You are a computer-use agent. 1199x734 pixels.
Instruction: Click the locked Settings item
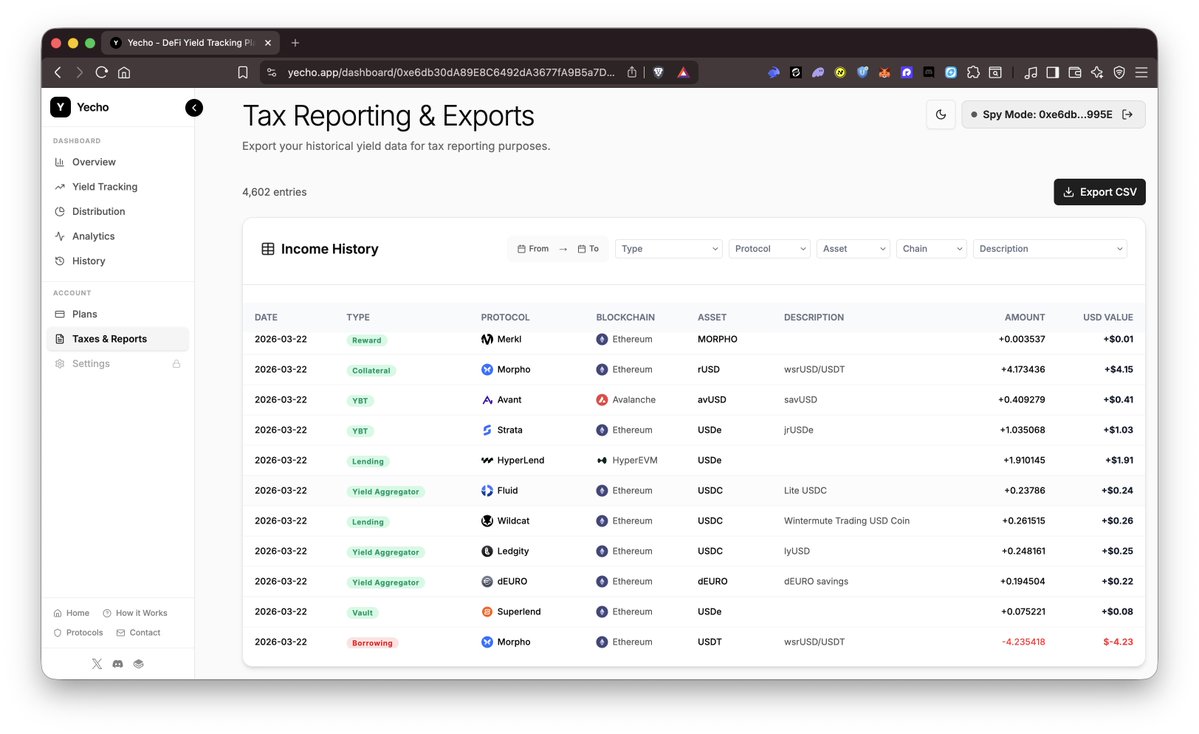118,364
